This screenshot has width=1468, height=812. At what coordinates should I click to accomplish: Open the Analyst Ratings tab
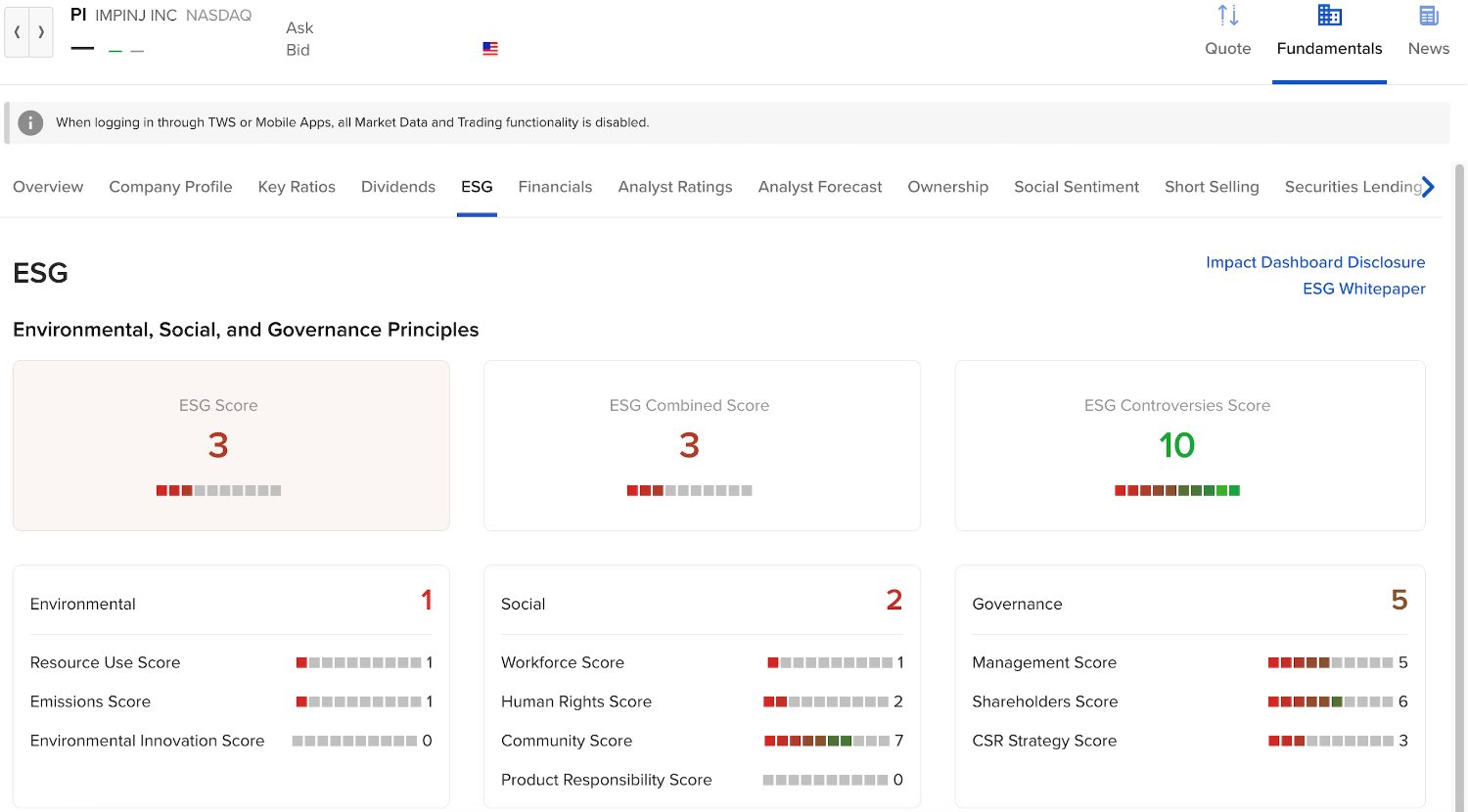[x=675, y=187]
